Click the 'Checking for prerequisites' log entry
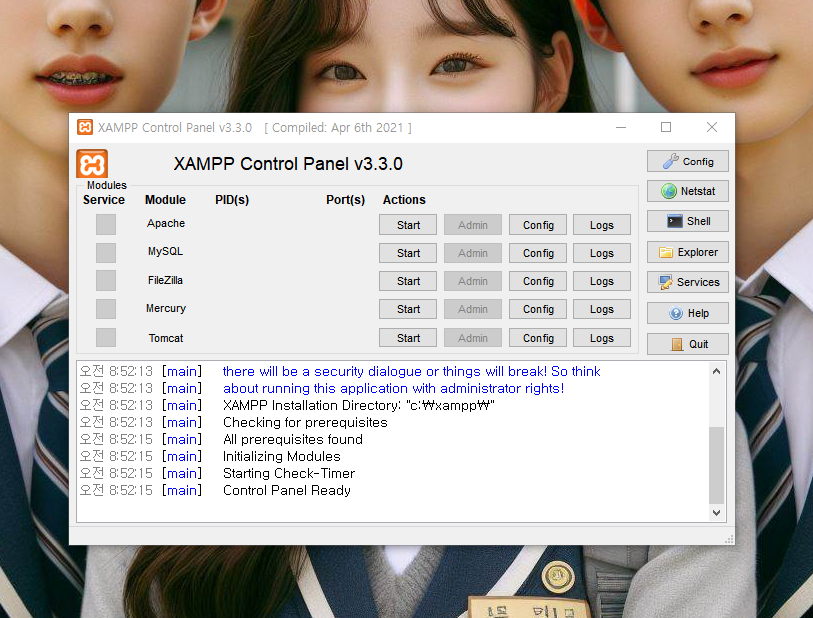 coord(305,422)
